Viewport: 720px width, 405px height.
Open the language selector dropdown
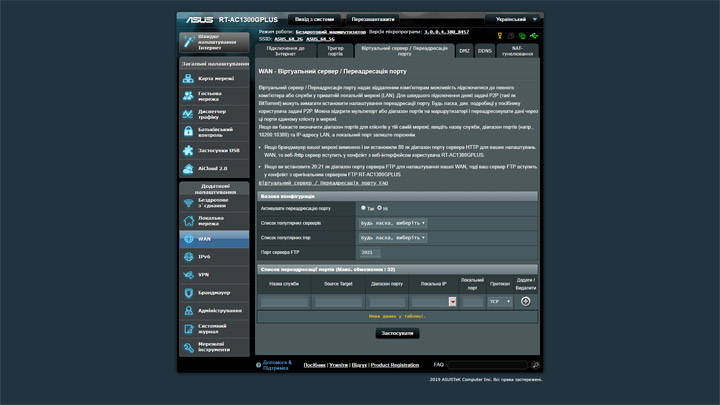(x=513, y=19)
